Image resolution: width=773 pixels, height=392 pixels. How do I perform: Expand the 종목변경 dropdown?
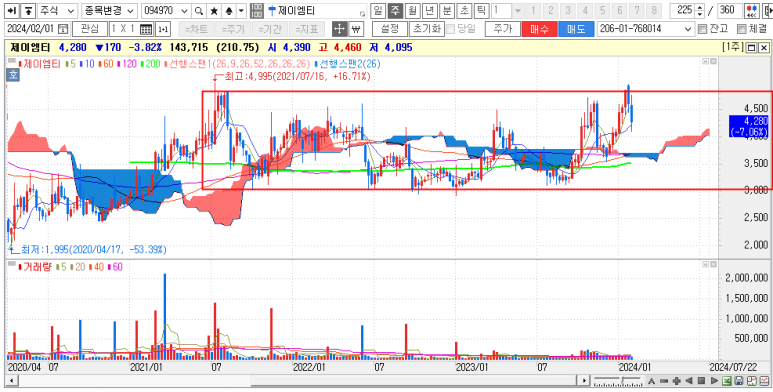tap(109, 10)
